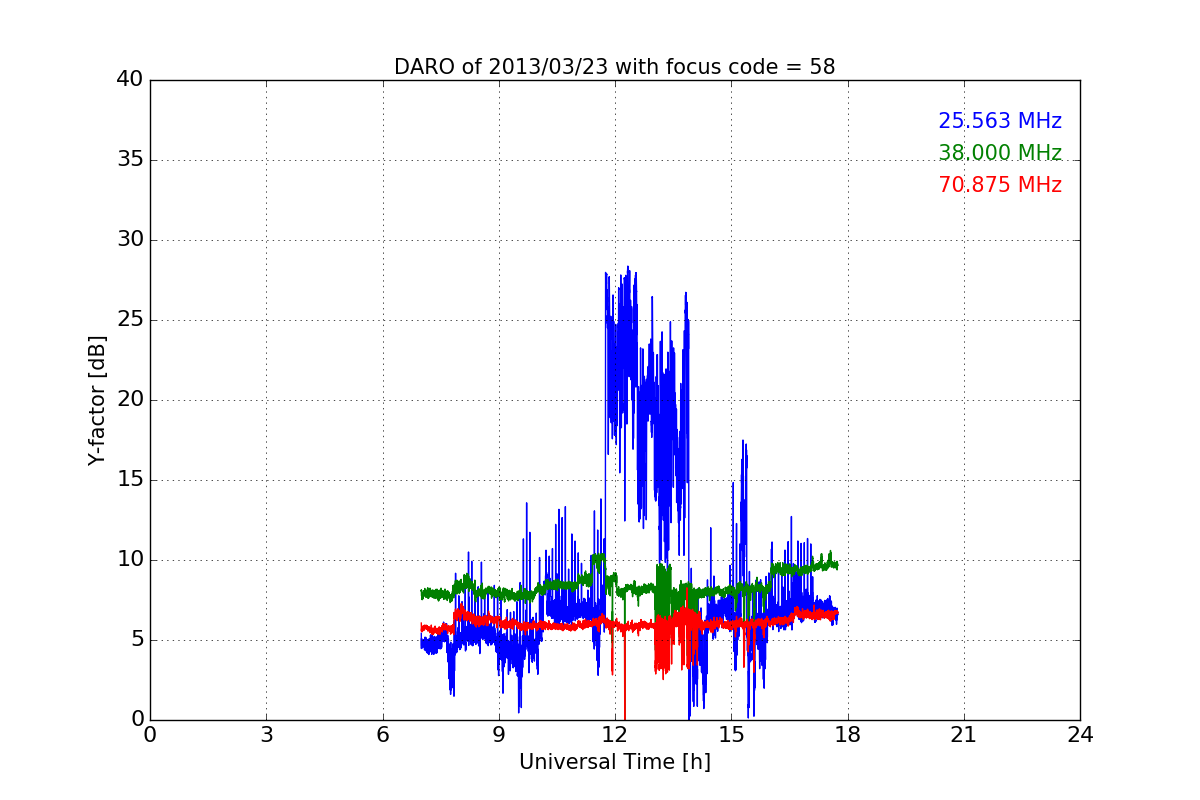
Task: Click the x-axis tick label 21
Action: pos(964,735)
